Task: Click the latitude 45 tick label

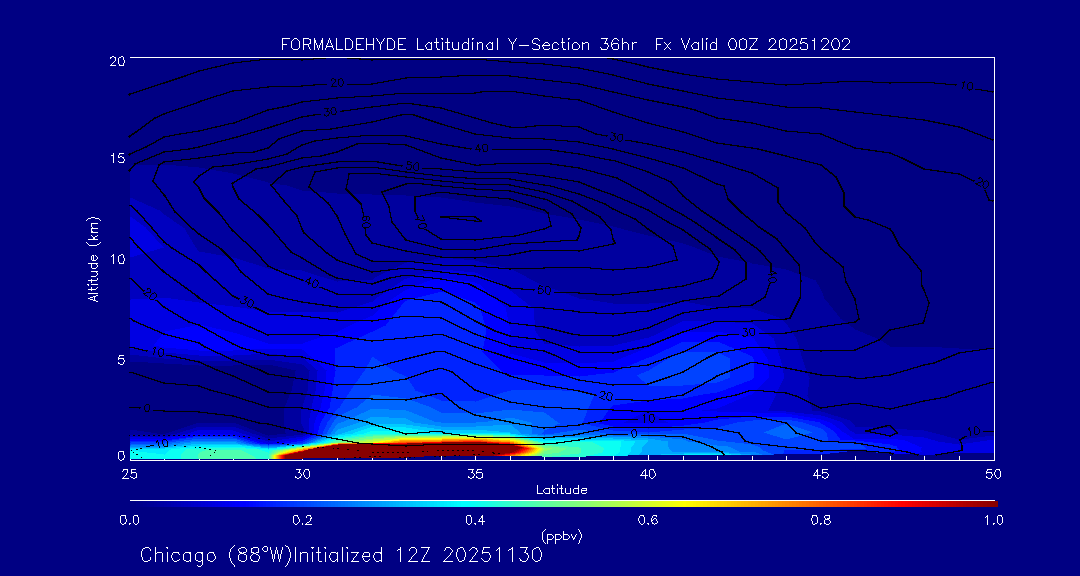Action: [820, 473]
